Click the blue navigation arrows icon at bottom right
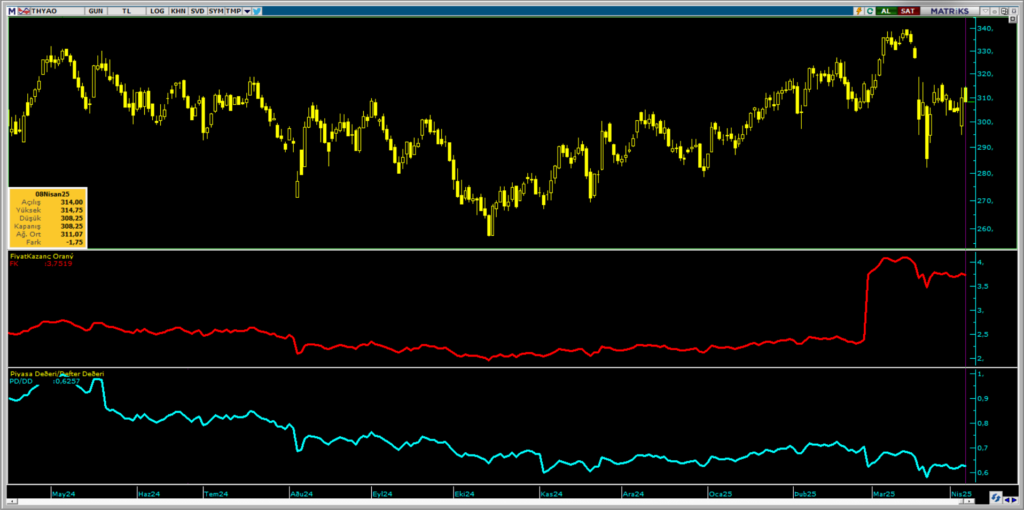The width and height of the screenshot is (1024, 510). [x=996, y=497]
